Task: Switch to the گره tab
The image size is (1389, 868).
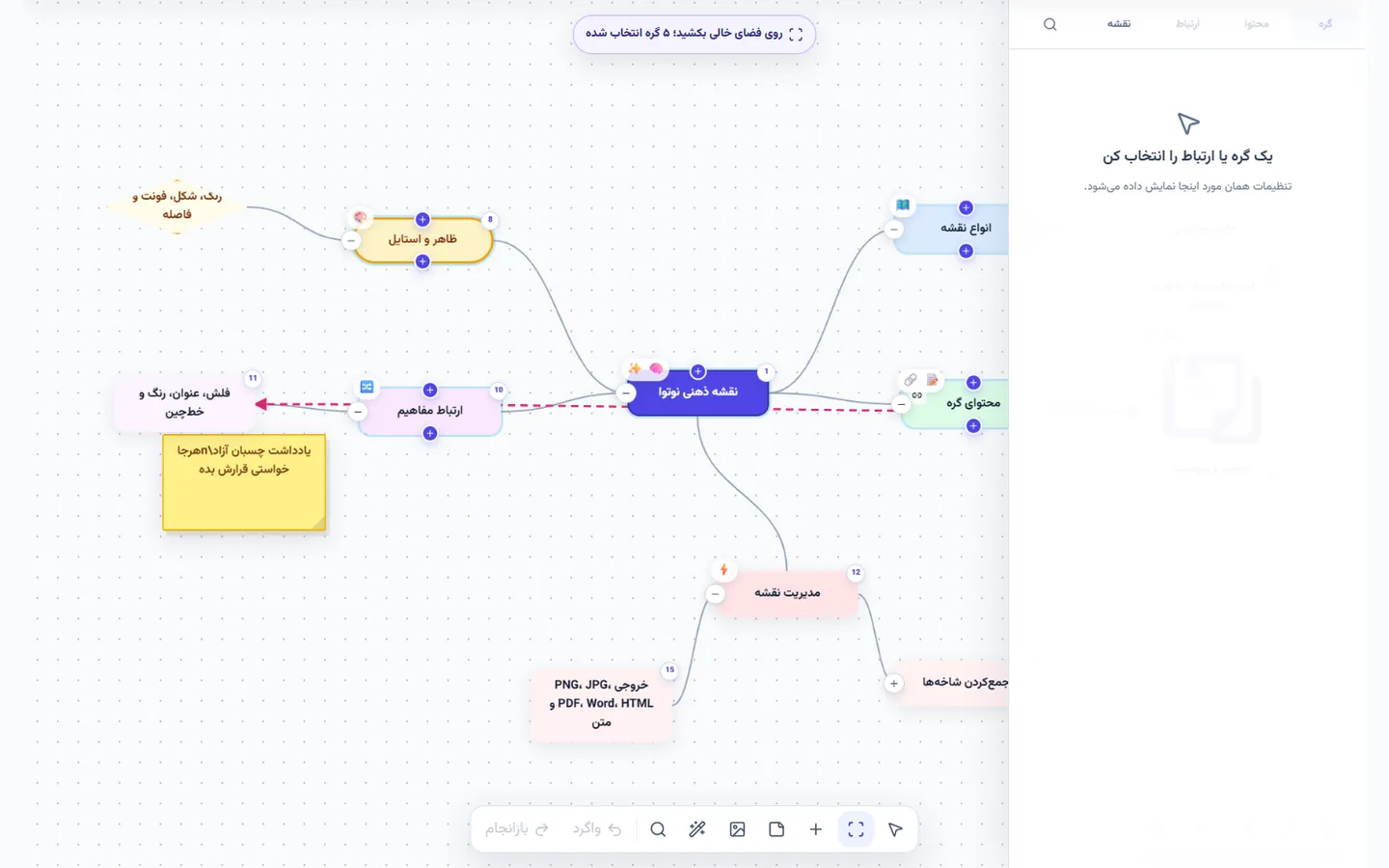Action: pyautogui.click(x=1325, y=24)
